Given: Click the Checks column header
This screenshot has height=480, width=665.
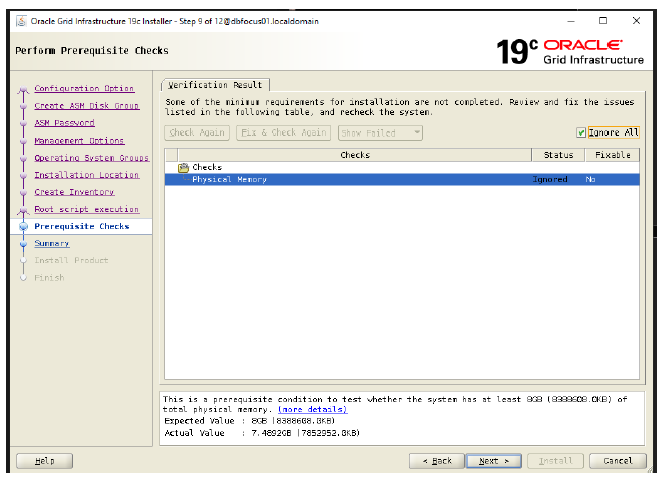Looking at the screenshot, I should click(x=355, y=155).
